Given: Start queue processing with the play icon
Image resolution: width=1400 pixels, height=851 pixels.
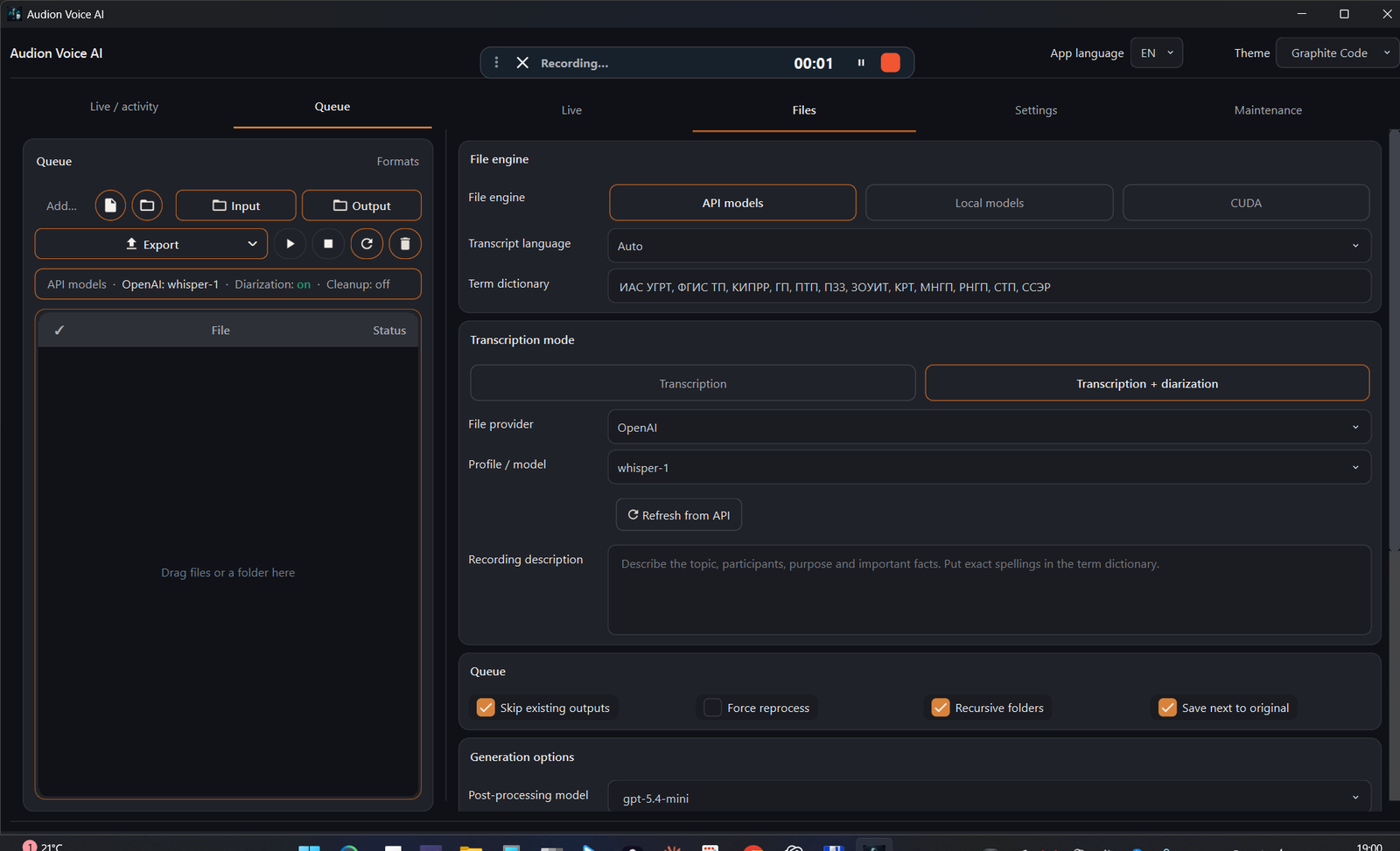Looking at the screenshot, I should tap(290, 244).
